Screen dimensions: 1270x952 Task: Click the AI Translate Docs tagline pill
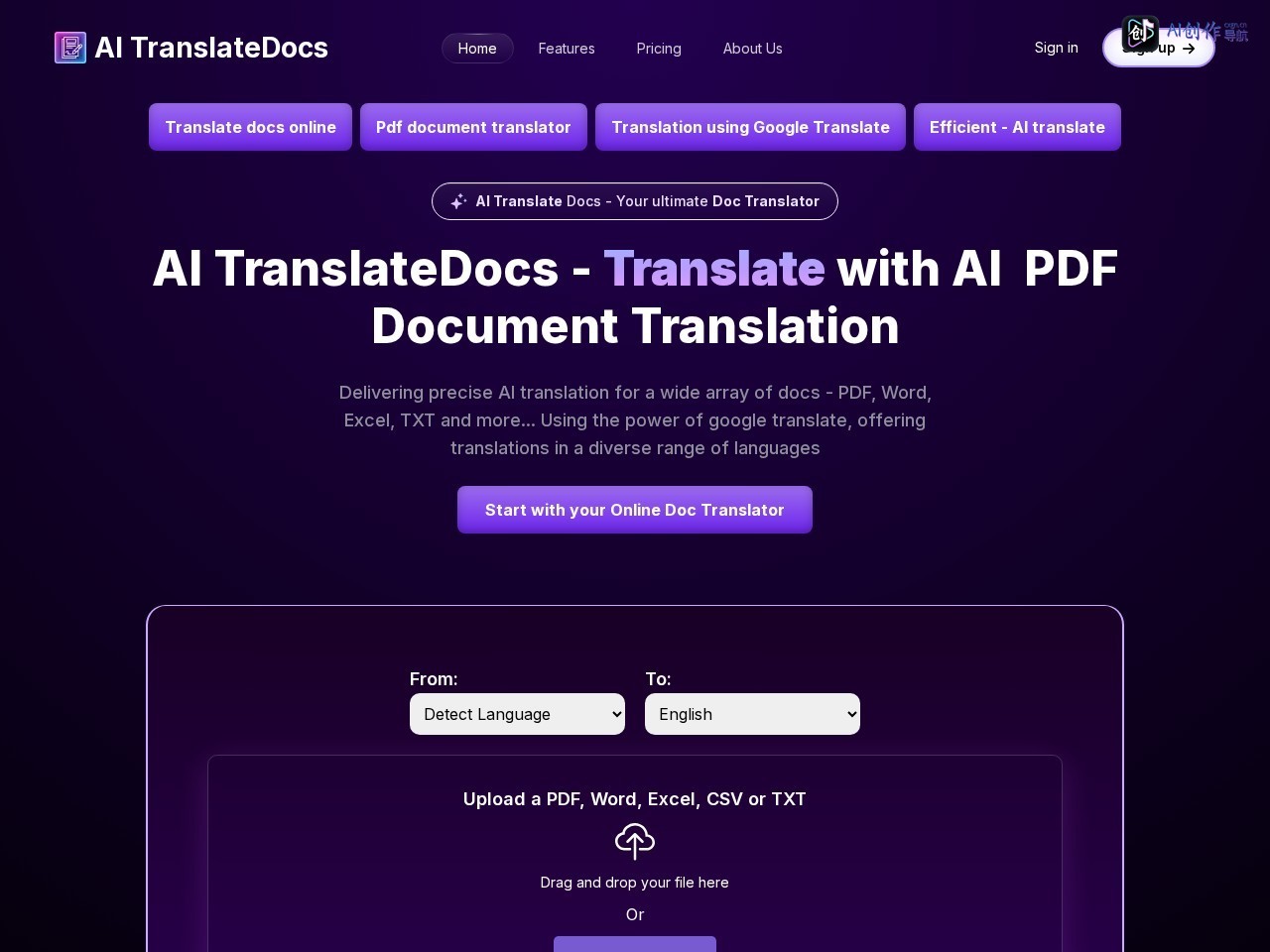click(635, 201)
